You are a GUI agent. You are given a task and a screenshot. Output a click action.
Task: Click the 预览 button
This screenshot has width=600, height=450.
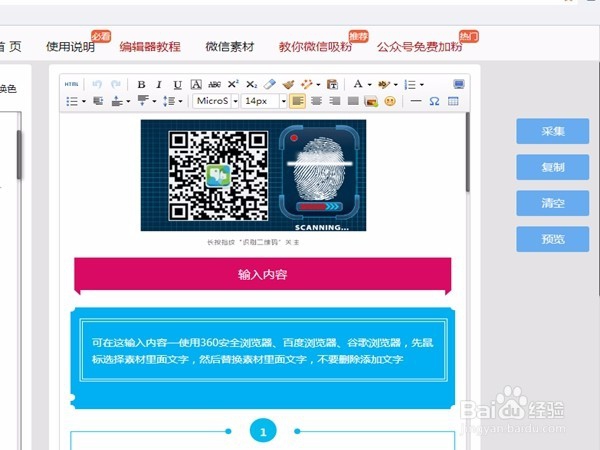coord(553,239)
